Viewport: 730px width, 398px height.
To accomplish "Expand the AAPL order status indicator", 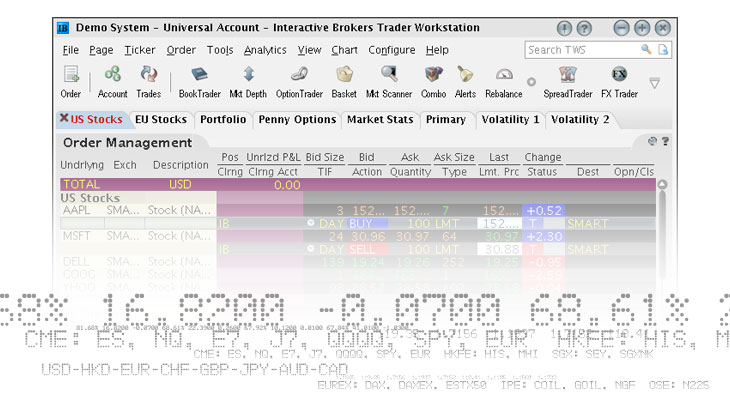I will [311, 223].
